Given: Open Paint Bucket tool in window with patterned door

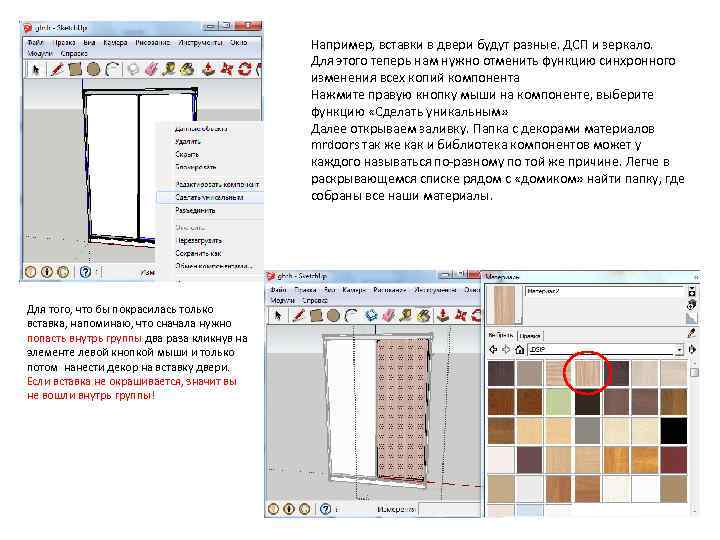Looking at the screenshot, I should [424, 316].
